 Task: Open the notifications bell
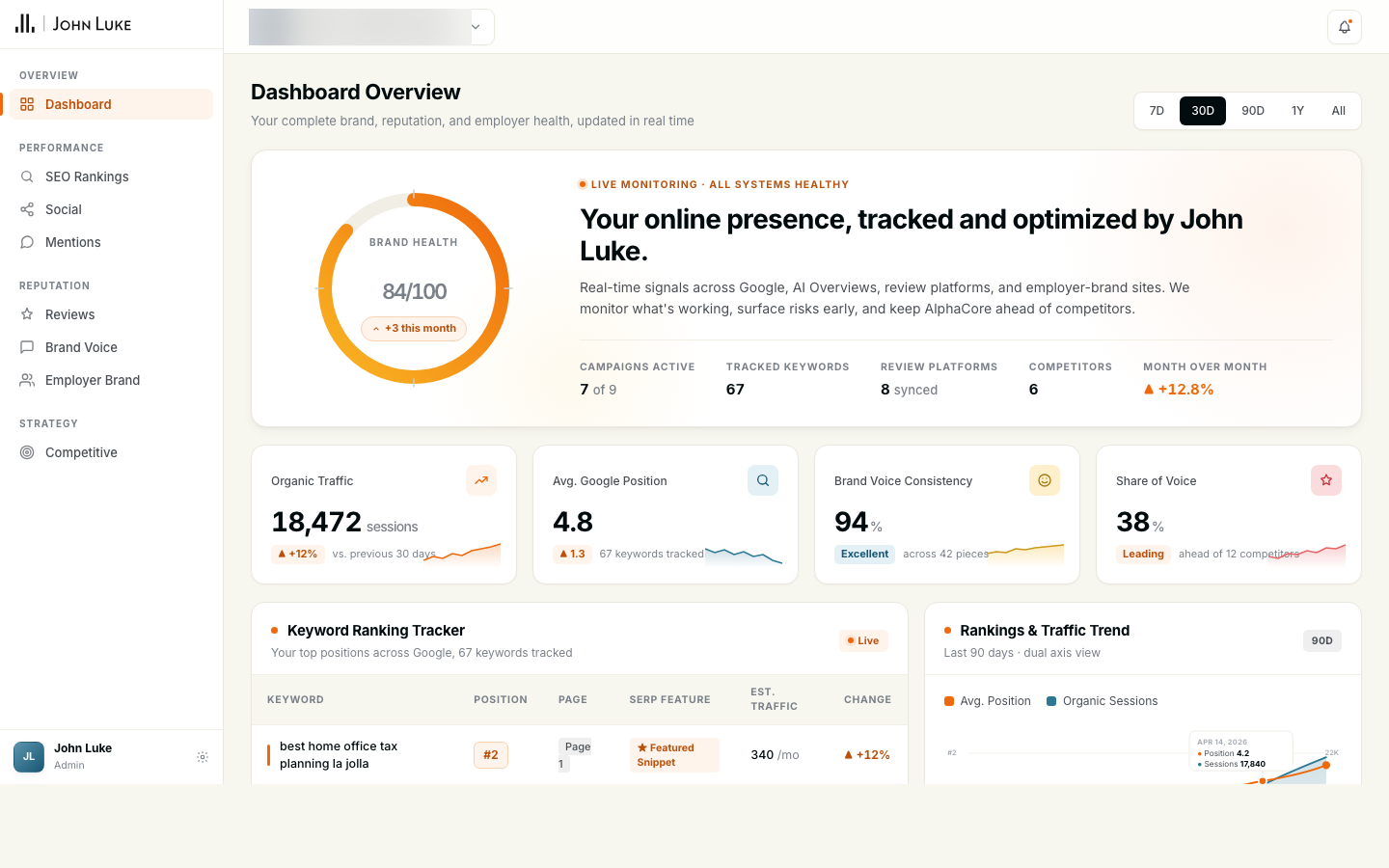coord(1345,27)
